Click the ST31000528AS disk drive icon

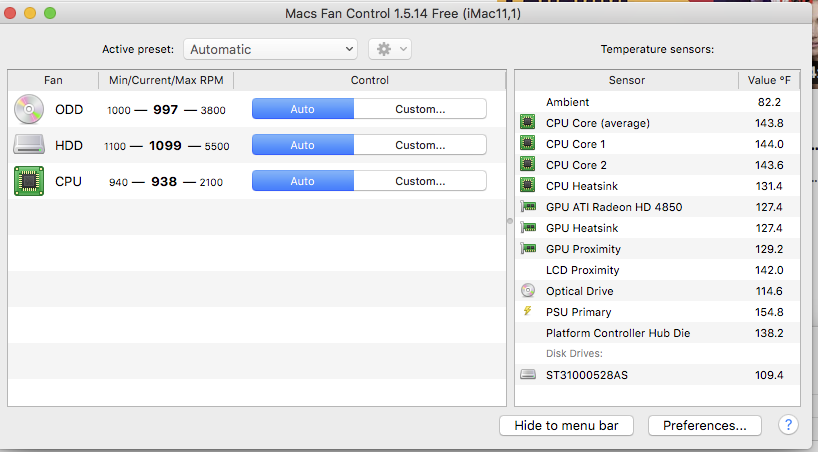[528, 374]
